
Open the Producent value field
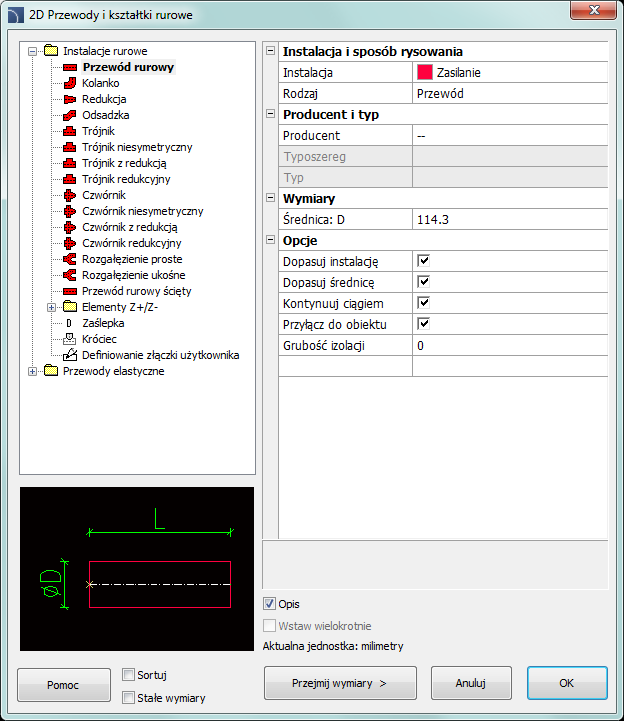510,136
